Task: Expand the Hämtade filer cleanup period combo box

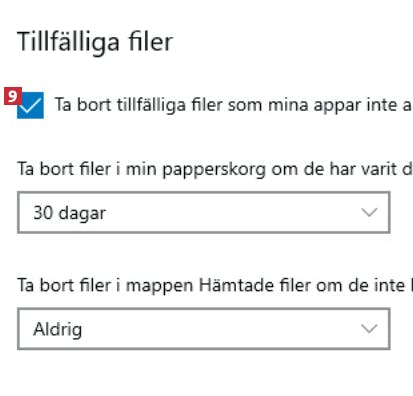Action: [204, 329]
